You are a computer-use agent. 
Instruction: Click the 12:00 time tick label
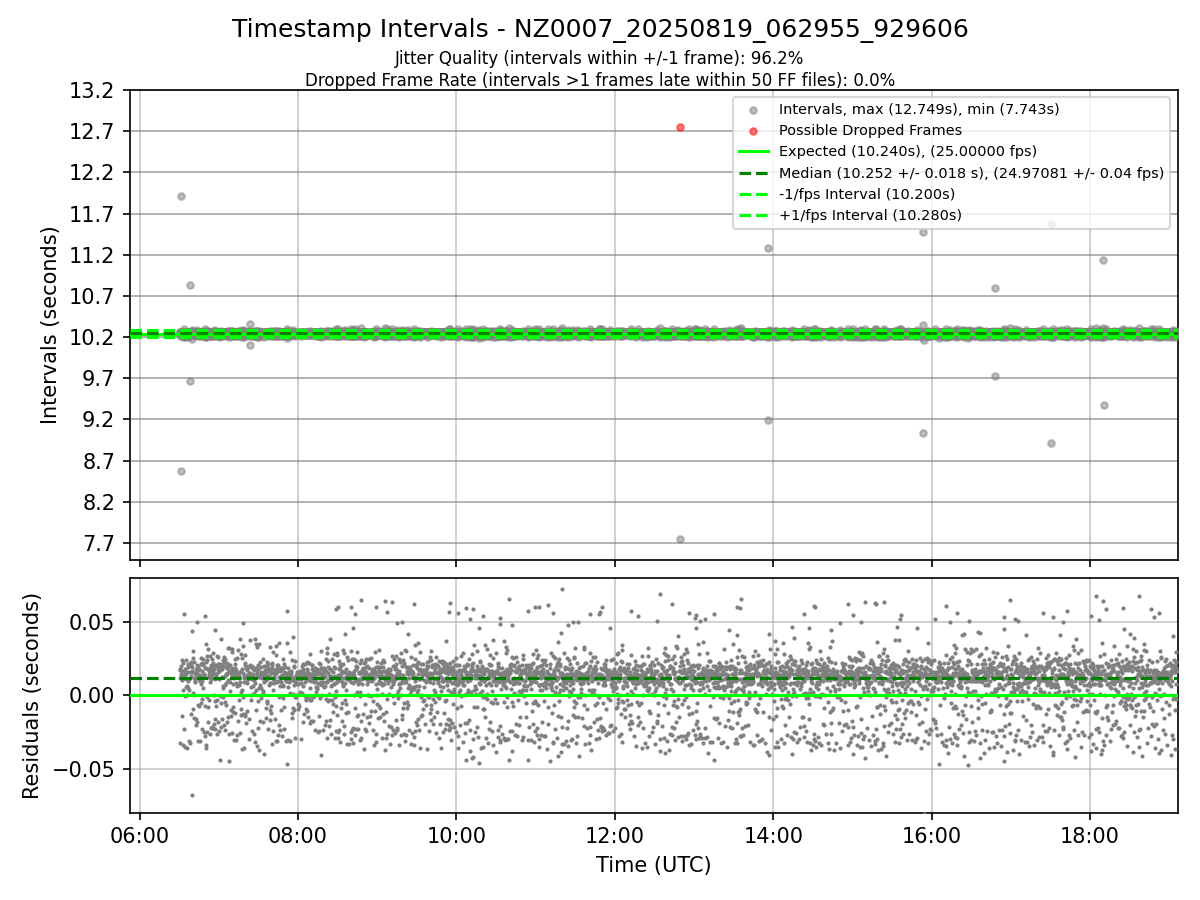pyautogui.click(x=614, y=834)
